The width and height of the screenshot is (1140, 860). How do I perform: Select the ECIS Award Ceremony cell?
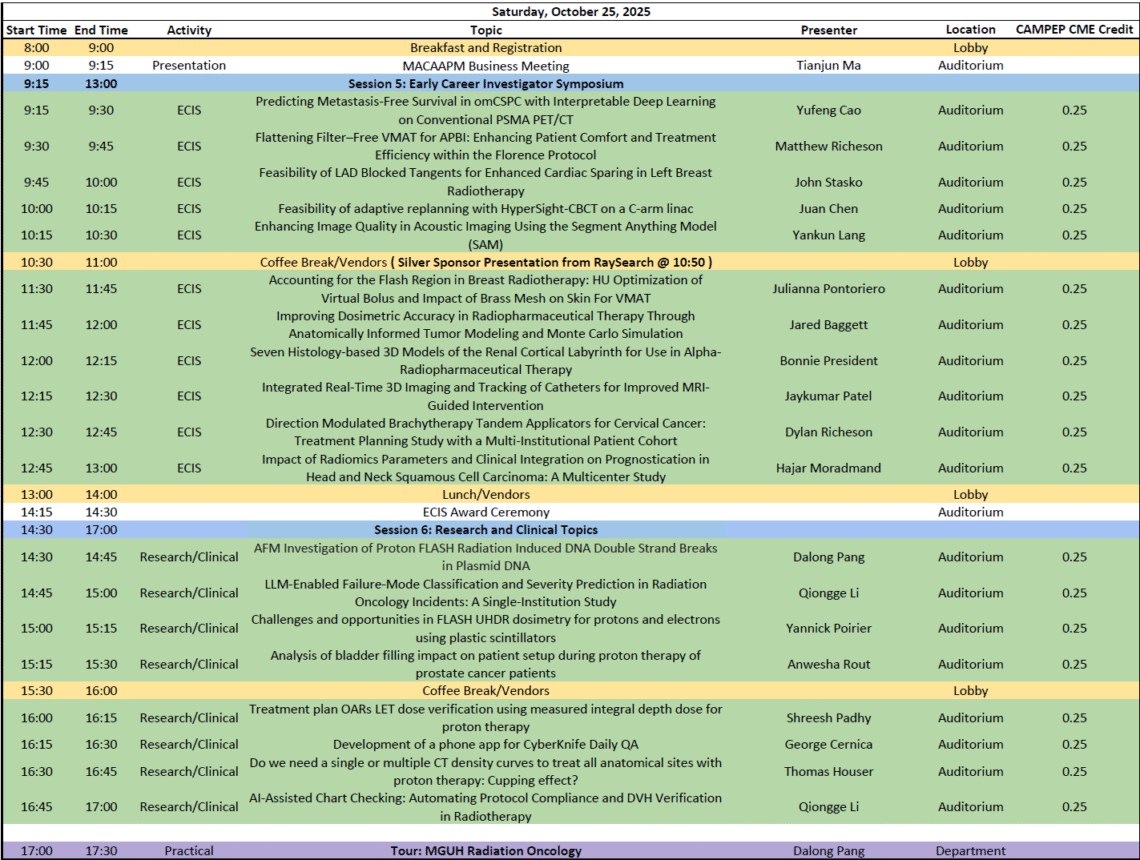point(486,512)
